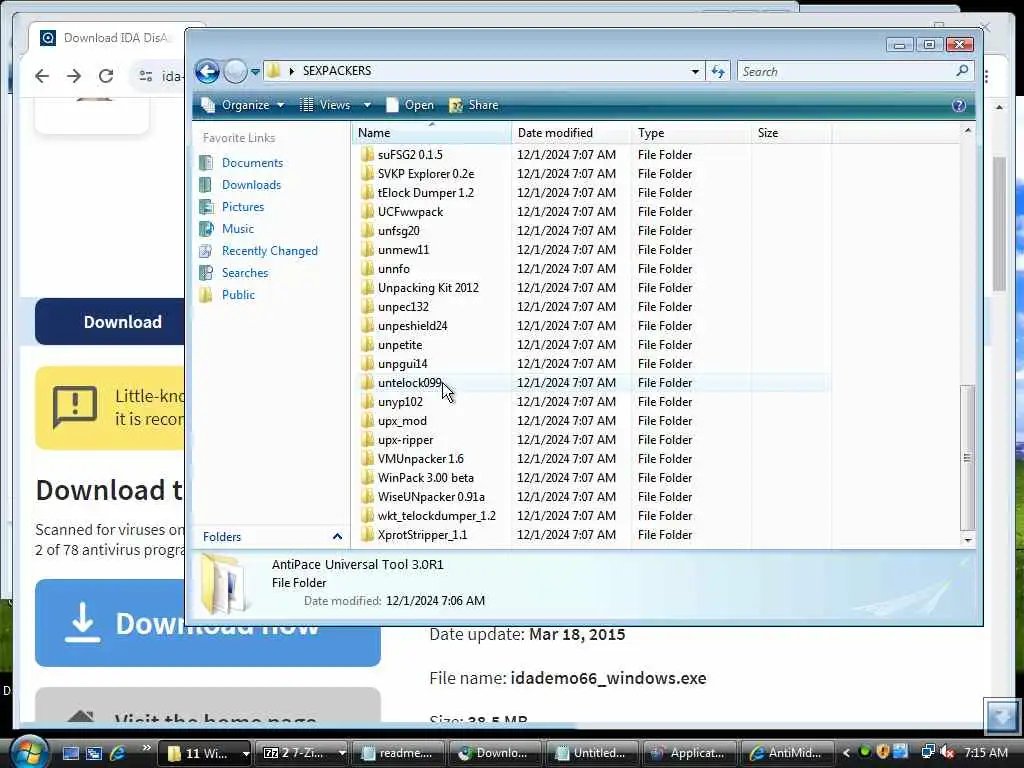Image resolution: width=1024 pixels, height=768 pixels.
Task: Sort by the Name column header
Action: coord(432,133)
